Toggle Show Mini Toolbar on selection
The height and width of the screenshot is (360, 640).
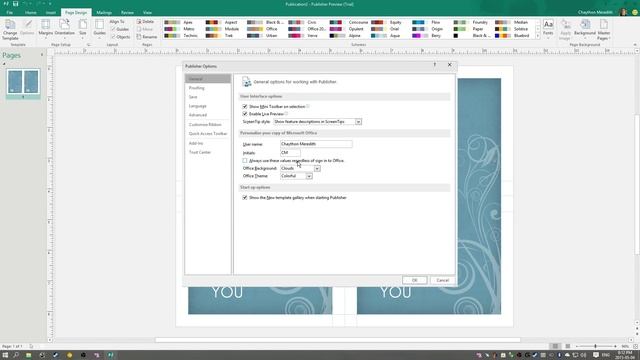245,107
